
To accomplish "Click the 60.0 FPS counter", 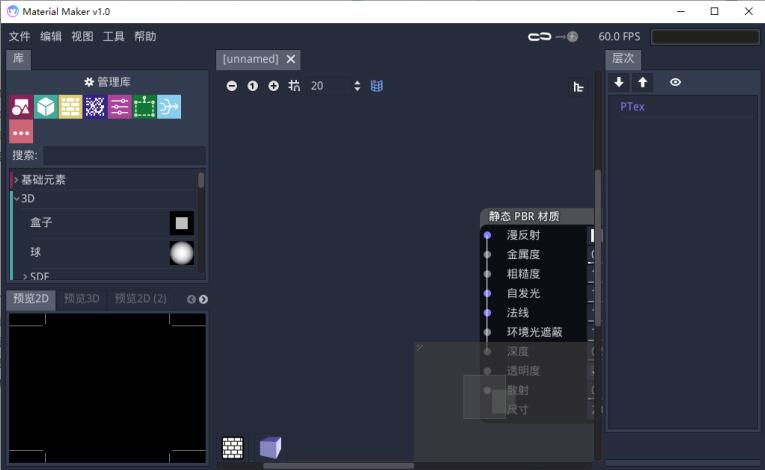I will click(x=619, y=37).
